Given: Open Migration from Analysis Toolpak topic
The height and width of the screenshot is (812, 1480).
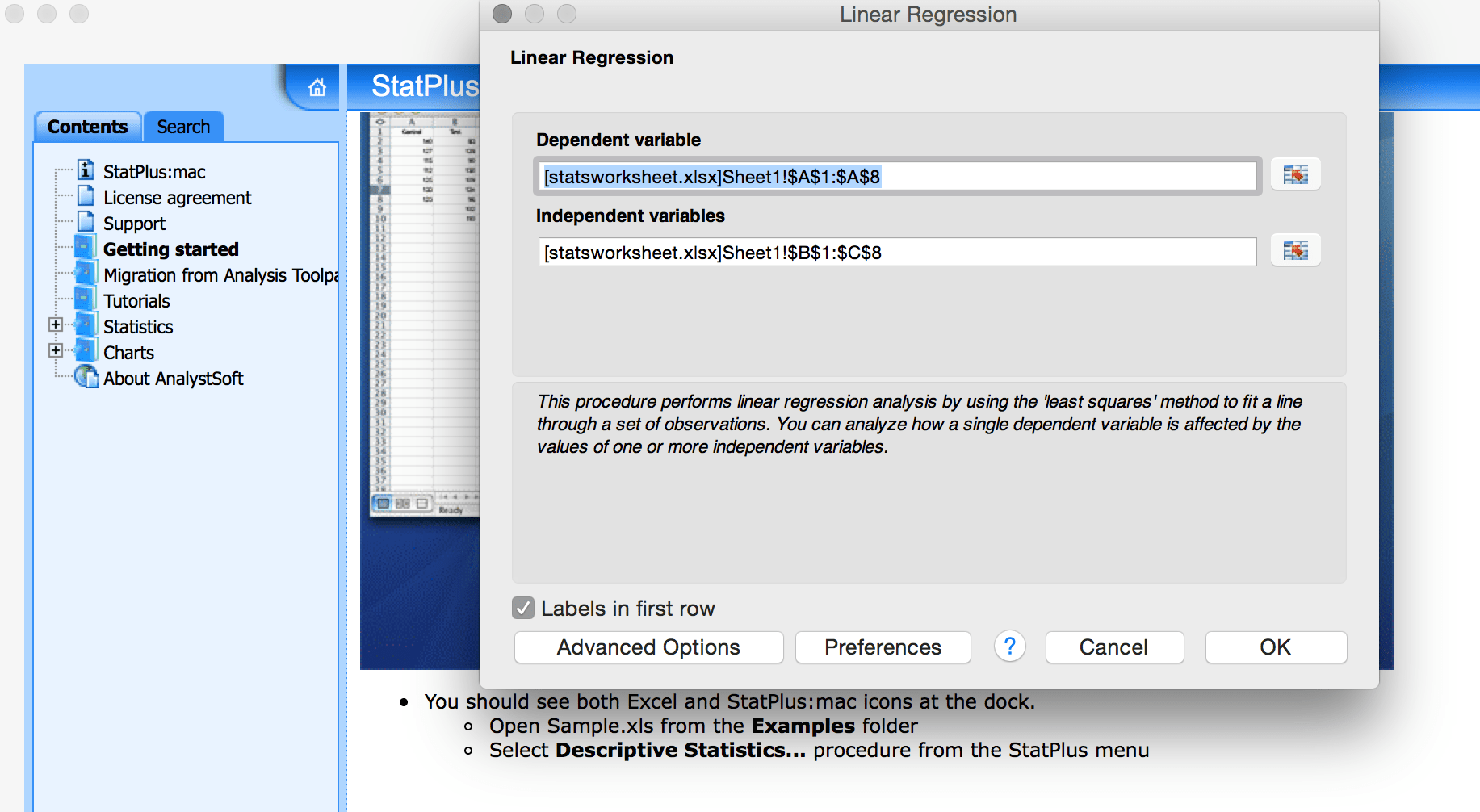Looking at the screenshot, I should [220, 275].
